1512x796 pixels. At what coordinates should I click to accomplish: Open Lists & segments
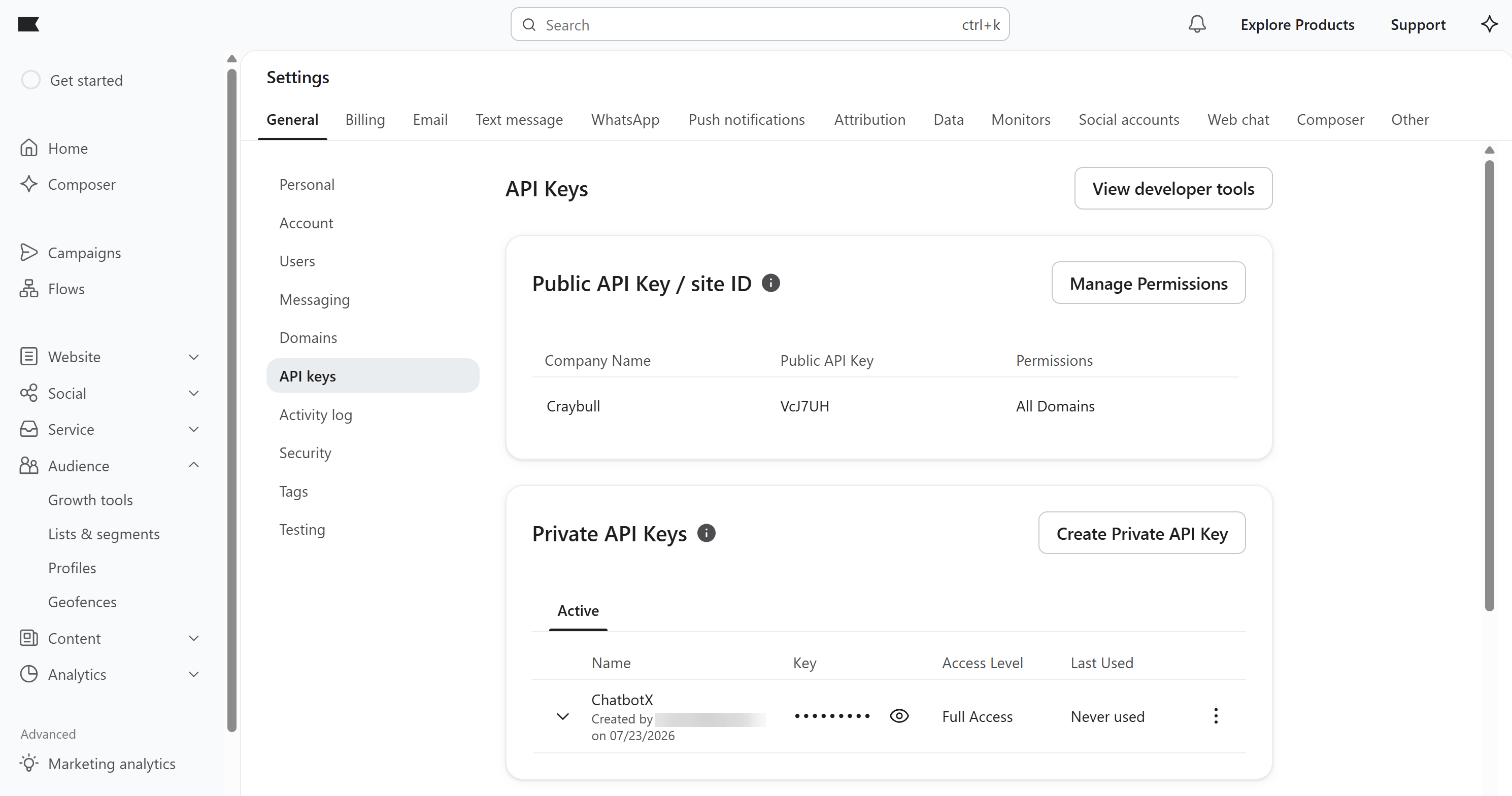pyautogui.click(x=104, y=534)
